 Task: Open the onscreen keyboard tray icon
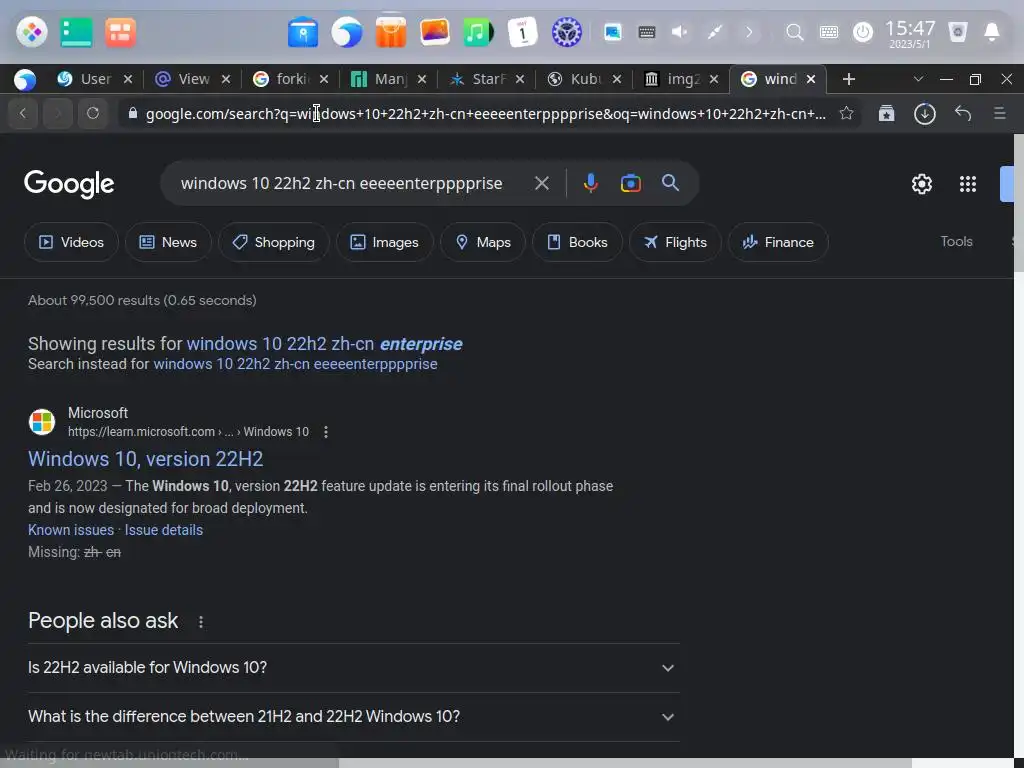tap(829, 32)
